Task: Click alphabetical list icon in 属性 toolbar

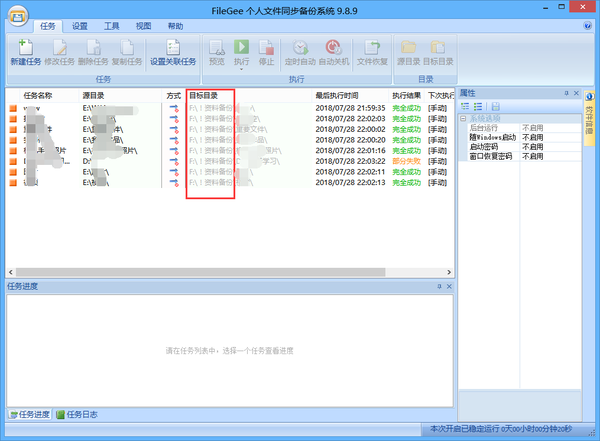Action: tap(478, 106)
